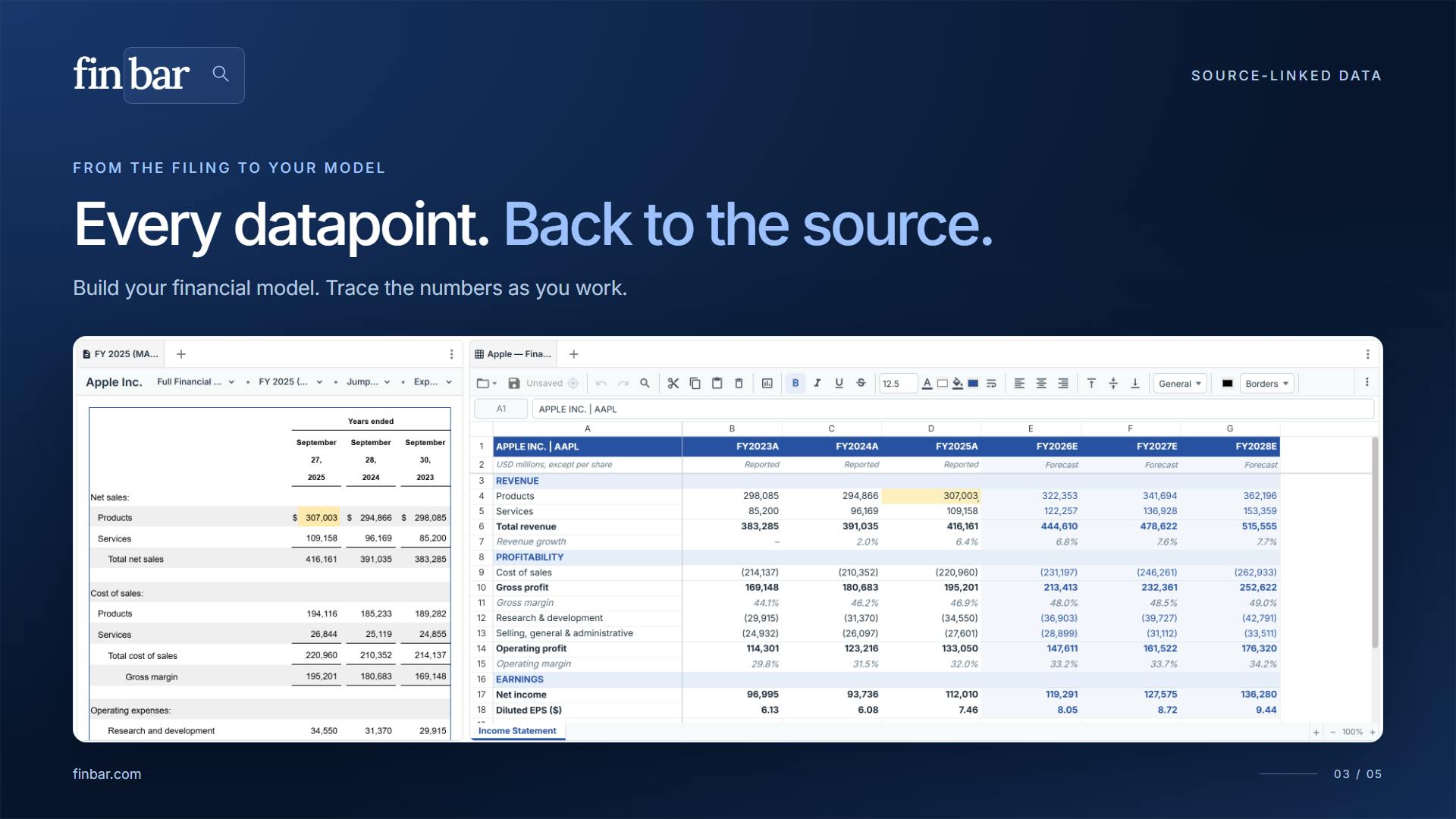The image size is (1456, 819).
Task: Select the Apple — Fina... spreadsheet tab
Action: pyautogui.click(x=513, y=354)
